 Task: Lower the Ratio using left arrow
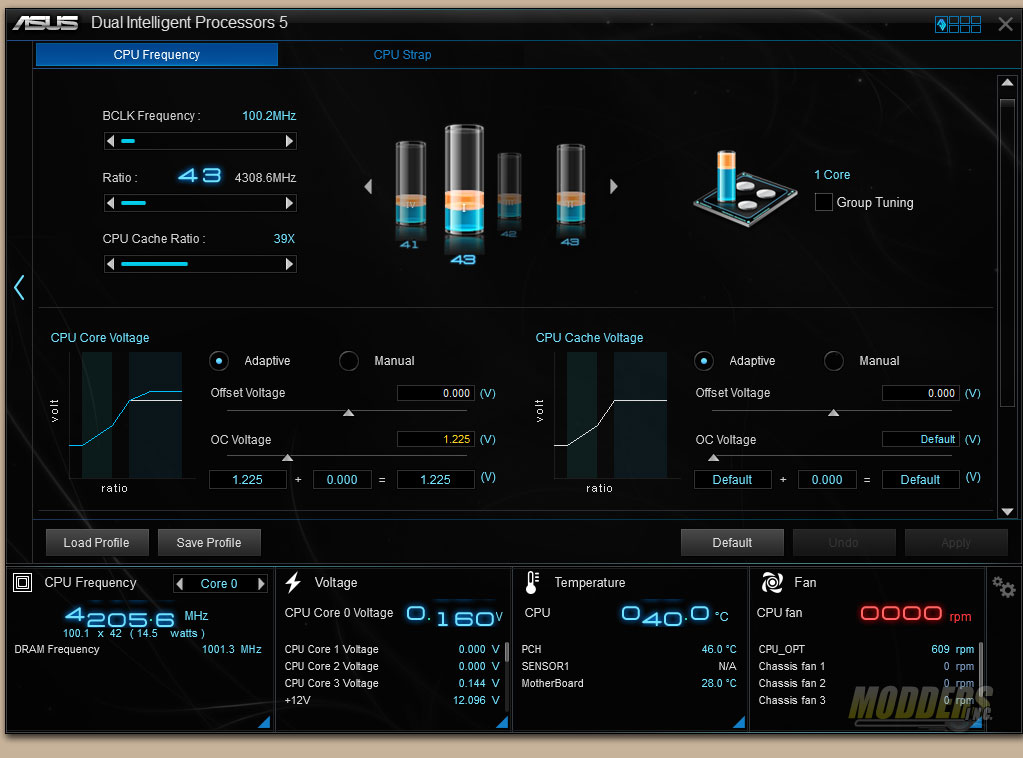(110, 203)
